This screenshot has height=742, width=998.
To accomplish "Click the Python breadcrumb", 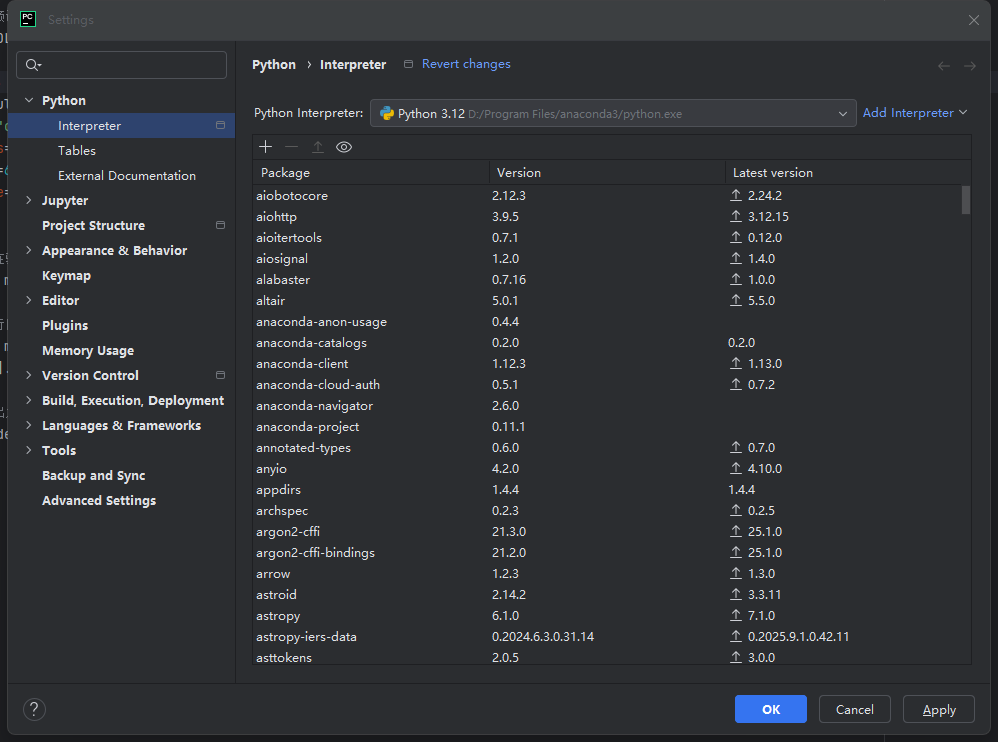I will point(274,64).
